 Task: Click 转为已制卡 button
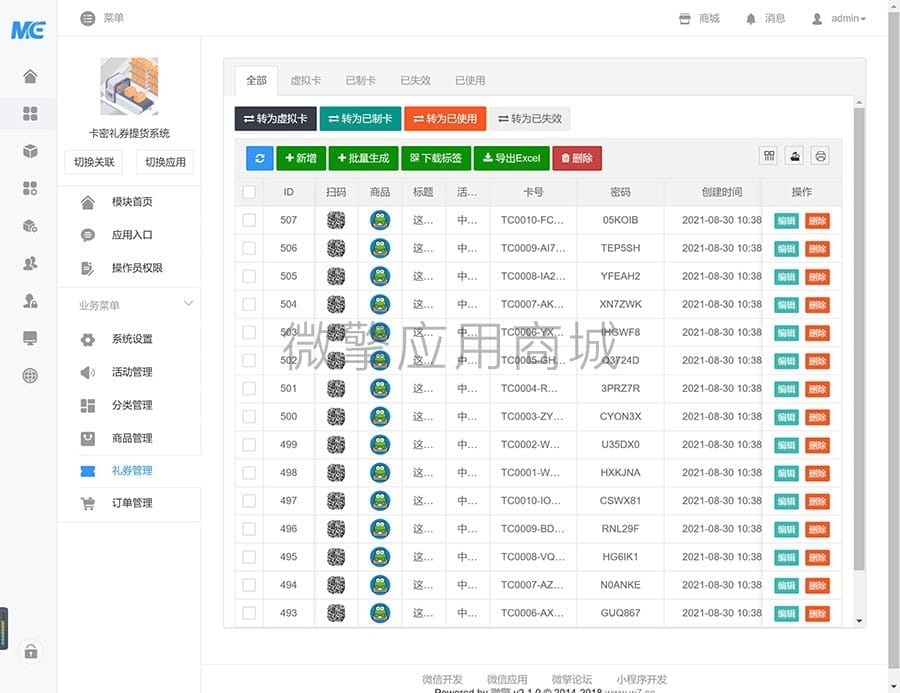[x=360, y=119]
